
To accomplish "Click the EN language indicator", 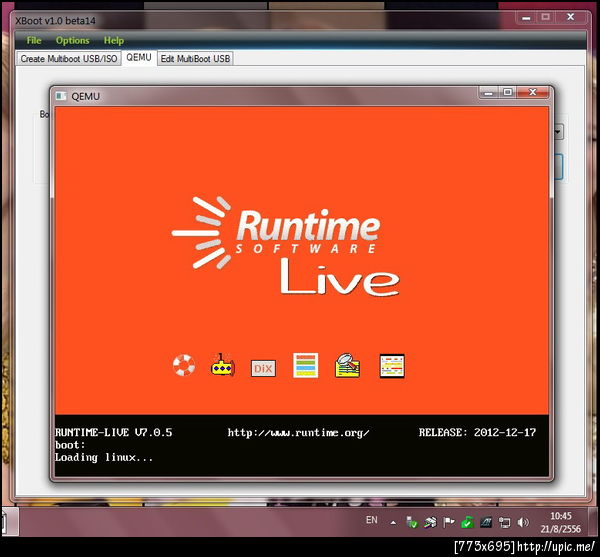I will (371, 521).
